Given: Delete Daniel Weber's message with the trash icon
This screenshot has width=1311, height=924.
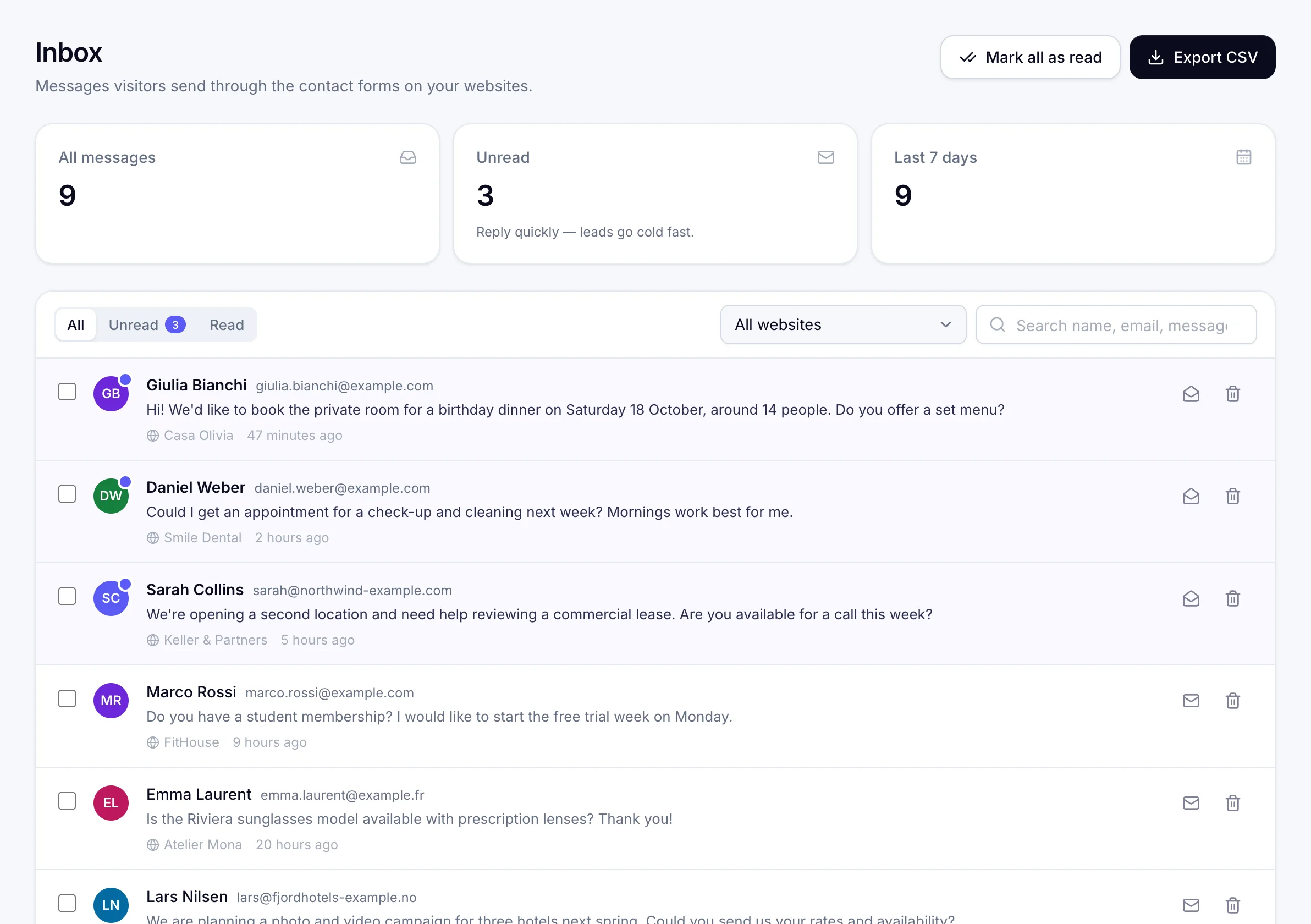Looking at the screenshot, I should point(1232,496).
